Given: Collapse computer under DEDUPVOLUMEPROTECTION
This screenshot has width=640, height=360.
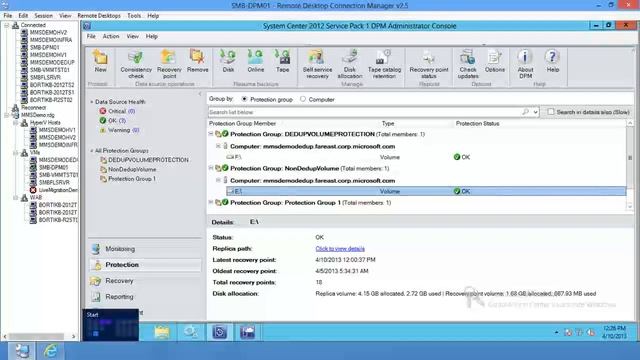Looking at the screenshot, I should point(218,146).
